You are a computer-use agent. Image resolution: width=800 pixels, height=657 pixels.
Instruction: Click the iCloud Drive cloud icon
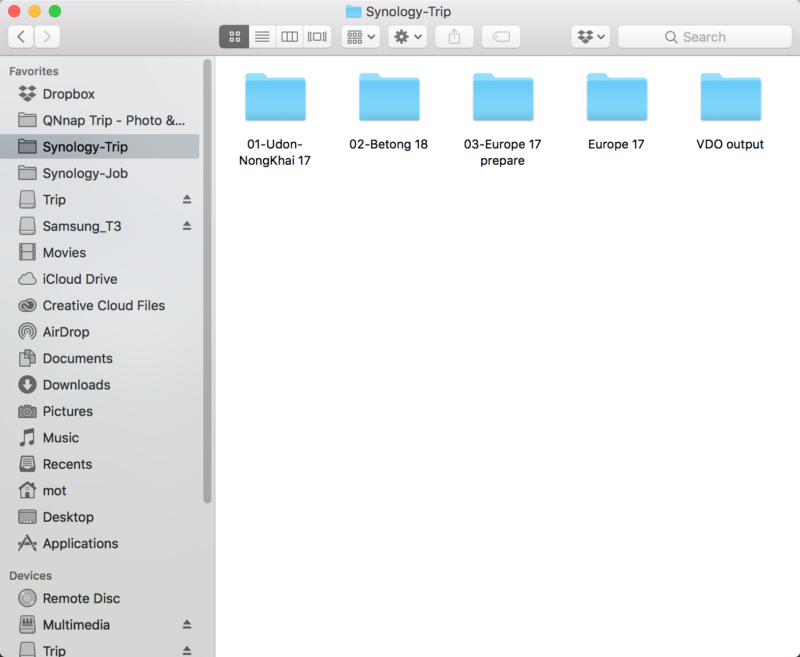(27, 279)
